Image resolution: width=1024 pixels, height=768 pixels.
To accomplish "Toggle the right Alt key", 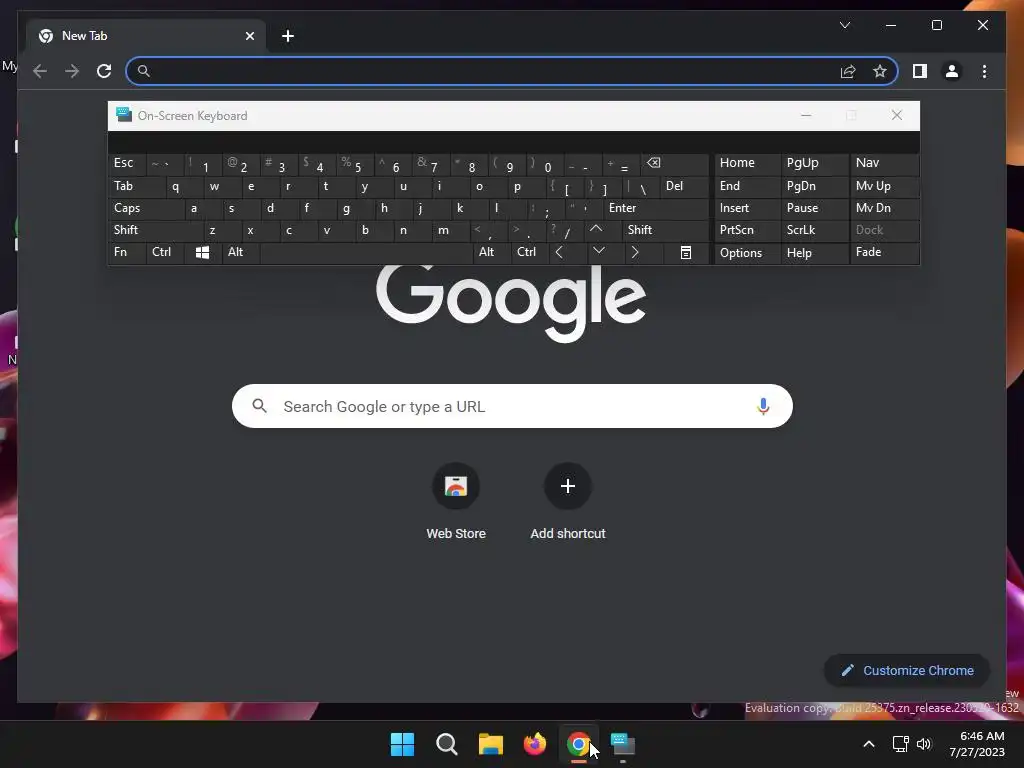I will coord(491,252).
